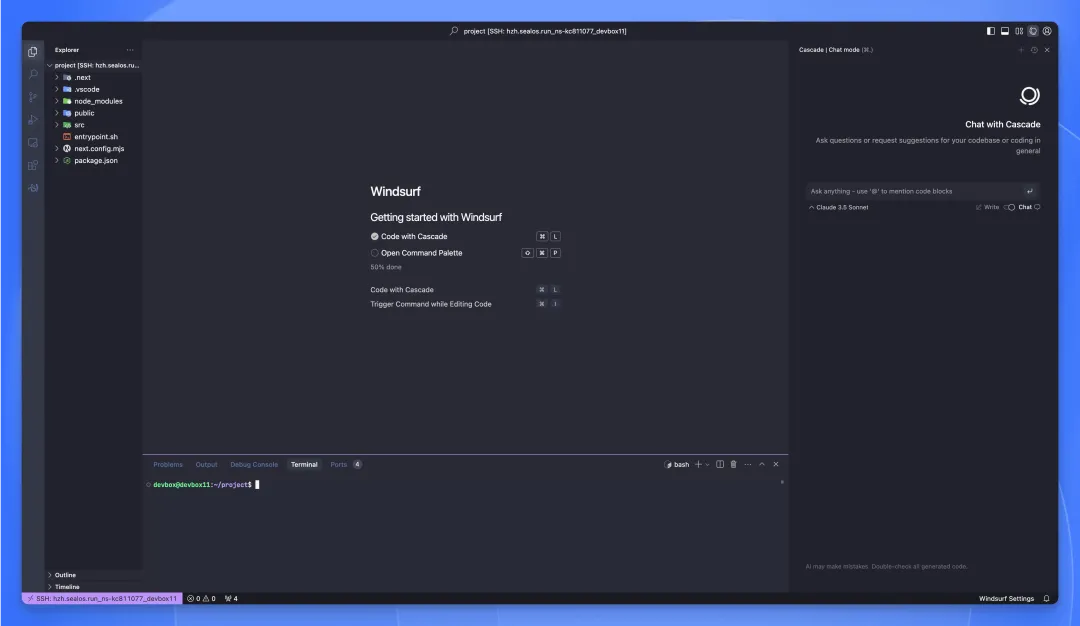Click forwarded ports count in status bar
This screenshot has width=1080, height=626.
click(x=231, y=598)
